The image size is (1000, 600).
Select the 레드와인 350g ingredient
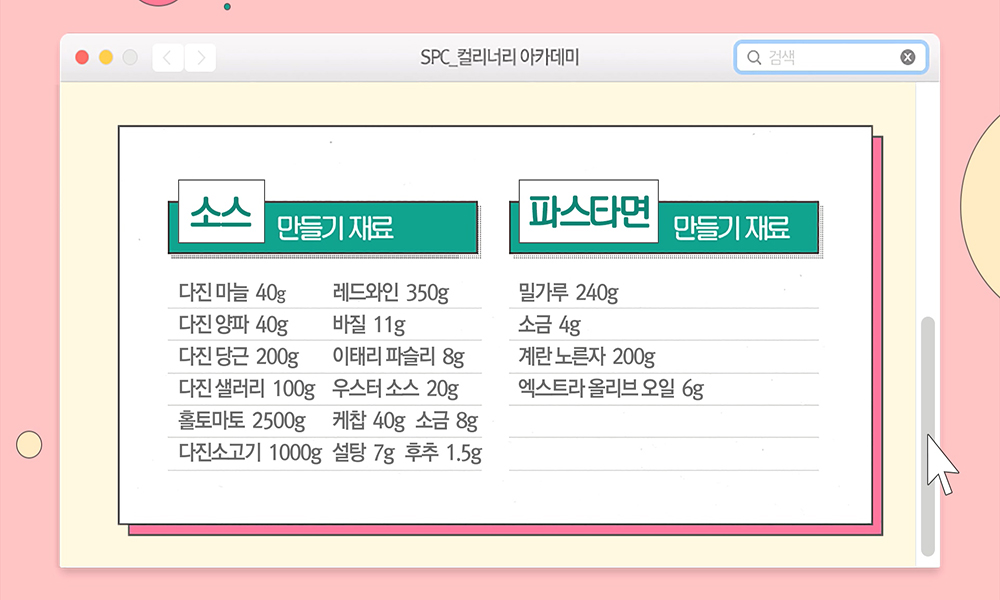(x=390, y=293)
